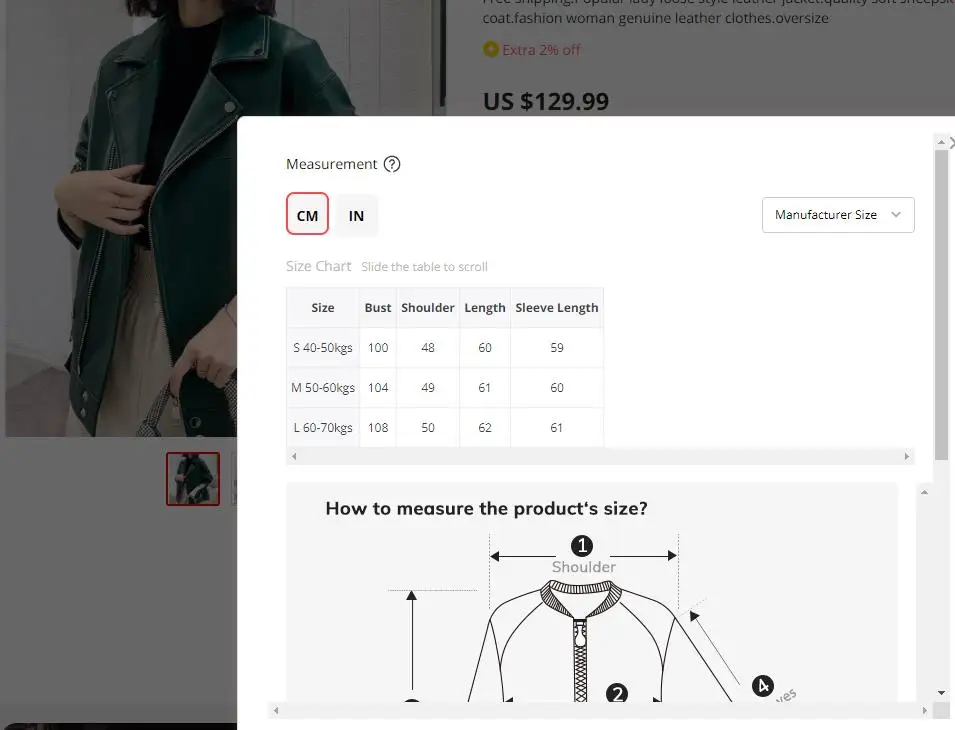Click the Bust column header

[378, 308]
